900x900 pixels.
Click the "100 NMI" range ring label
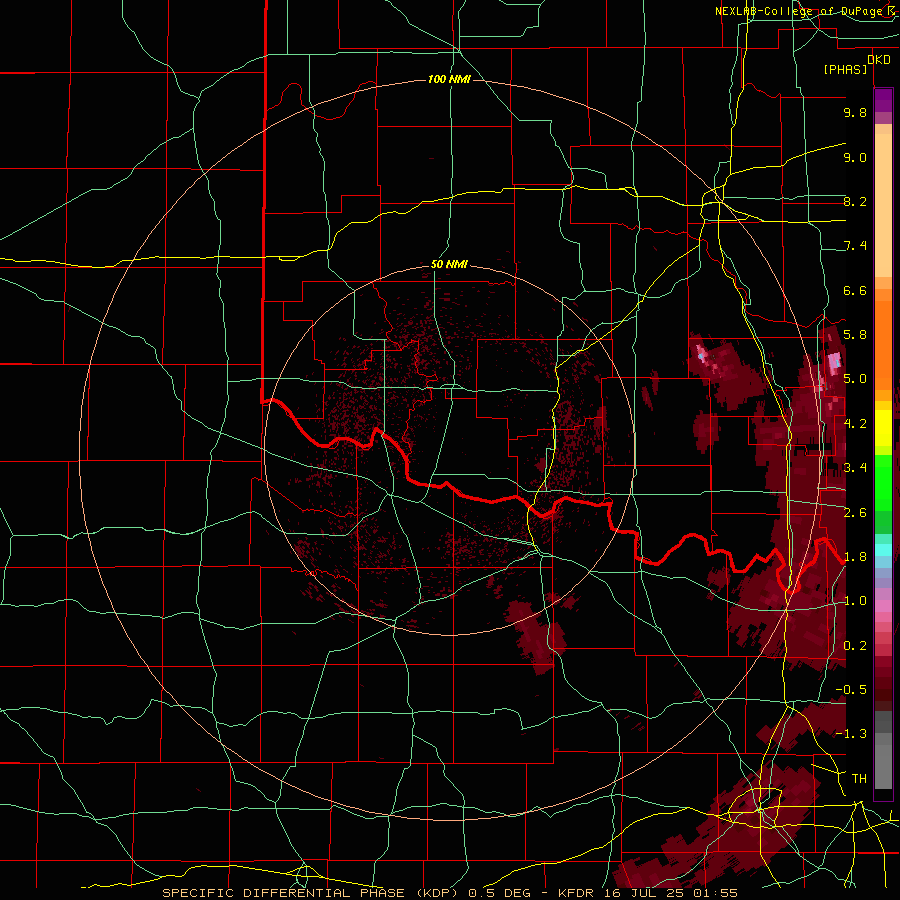pos(449,79)
